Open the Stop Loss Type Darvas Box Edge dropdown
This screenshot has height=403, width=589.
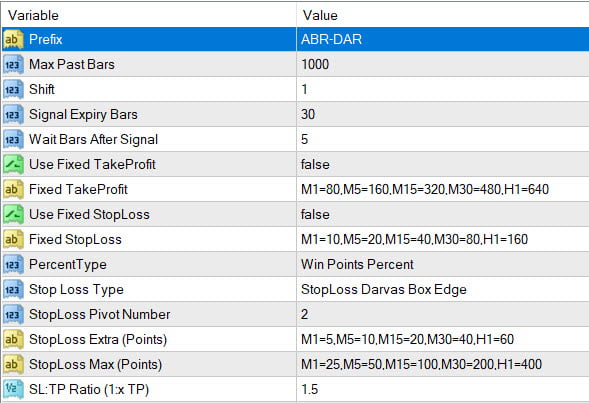443,290
